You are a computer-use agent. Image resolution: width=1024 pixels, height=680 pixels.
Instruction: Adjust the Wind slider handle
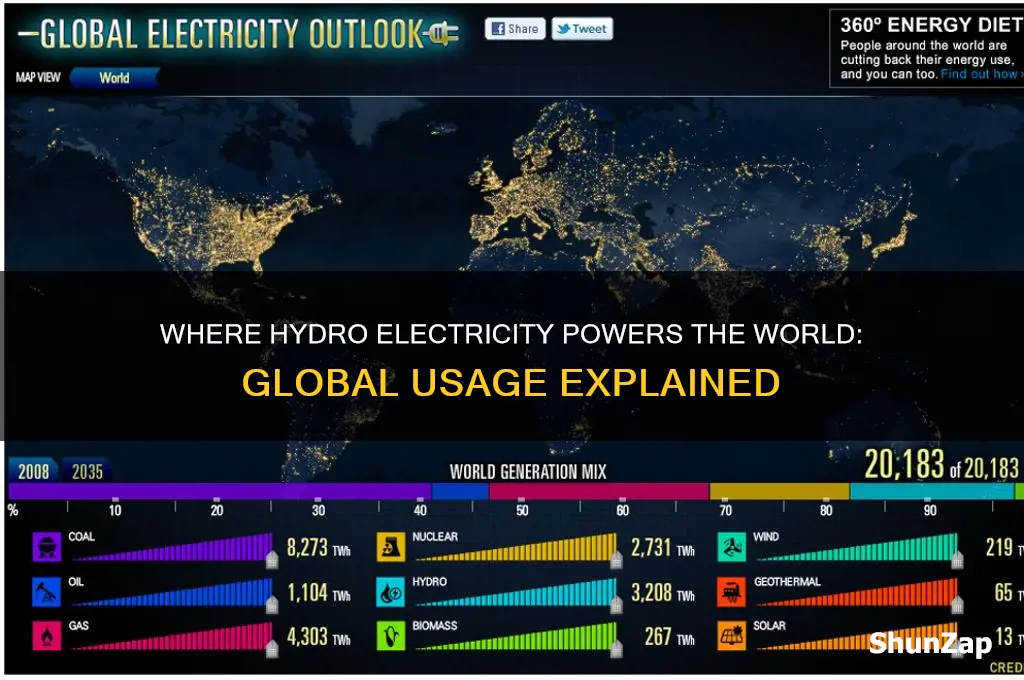[957, 560]
